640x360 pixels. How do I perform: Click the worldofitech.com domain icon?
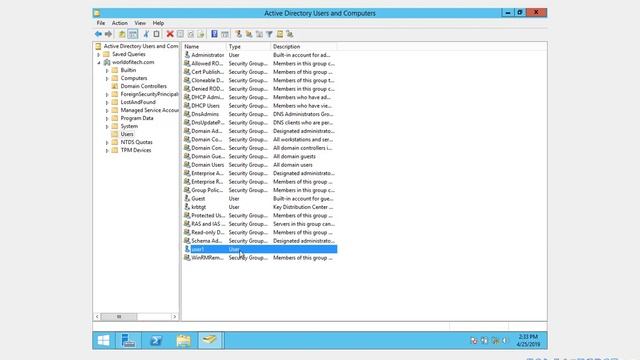(x=107, y=62)
